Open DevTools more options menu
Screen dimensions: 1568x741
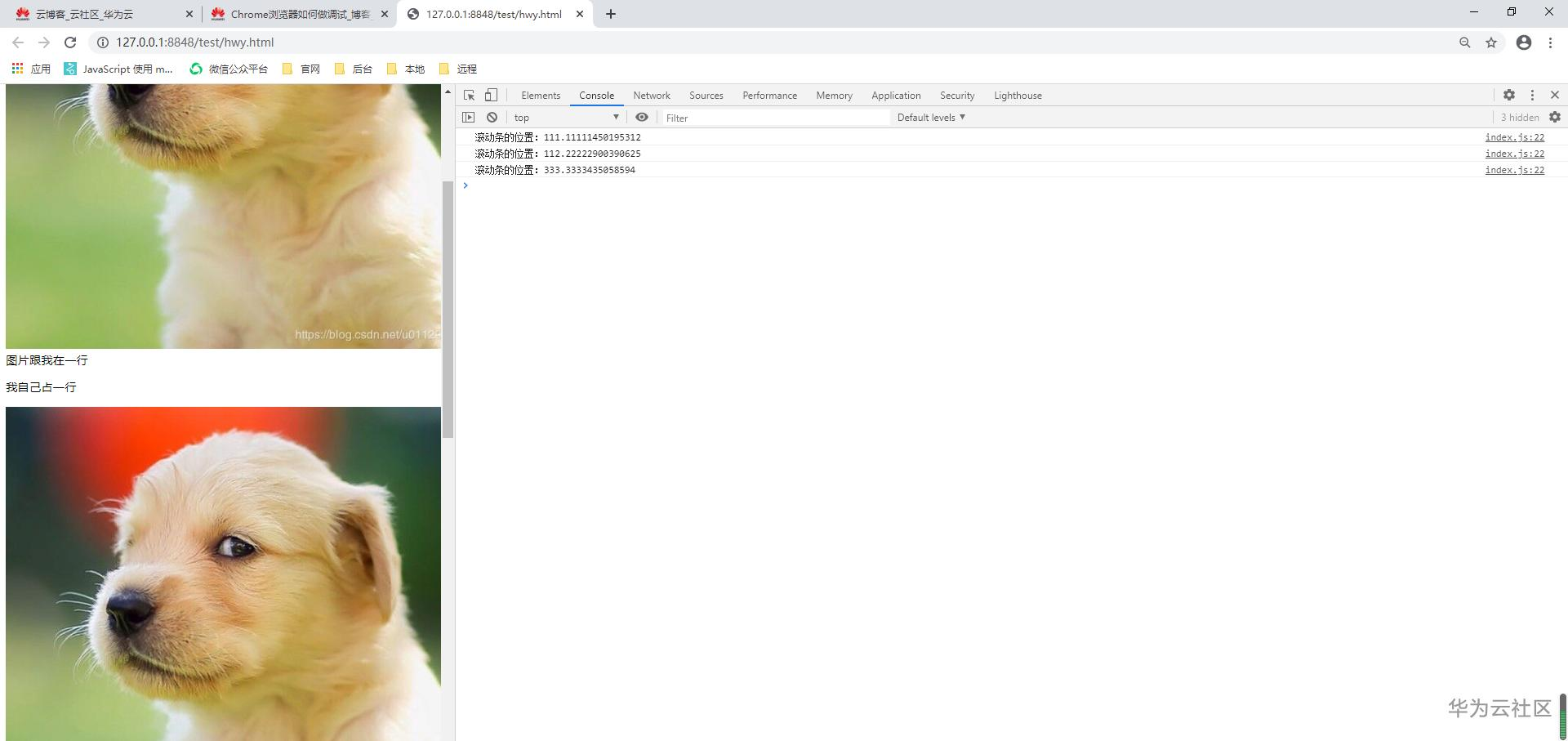1532,95
